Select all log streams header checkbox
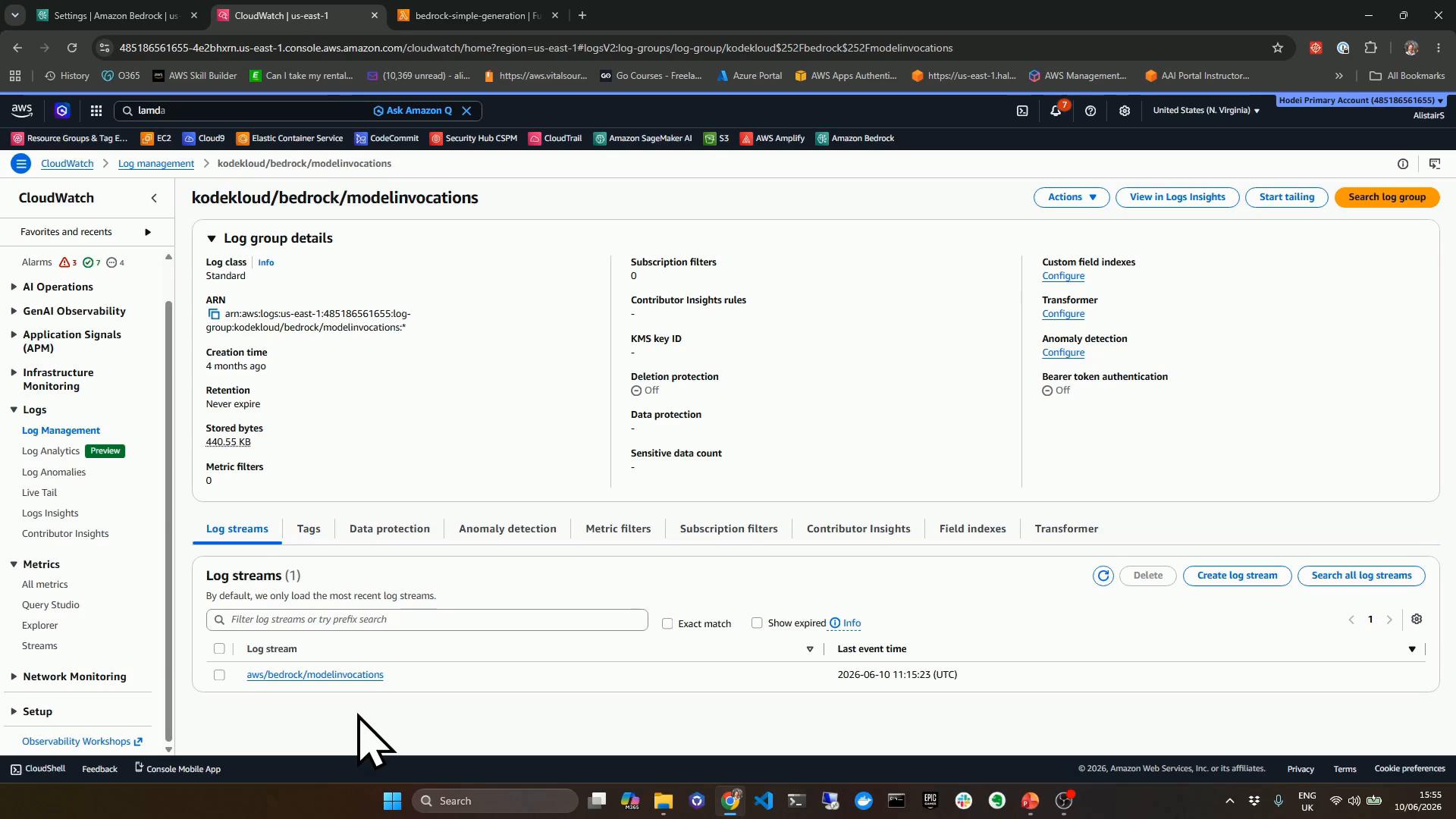This screenshot has width=1456, height=819. pyautogui.click(x=219, y=648)
